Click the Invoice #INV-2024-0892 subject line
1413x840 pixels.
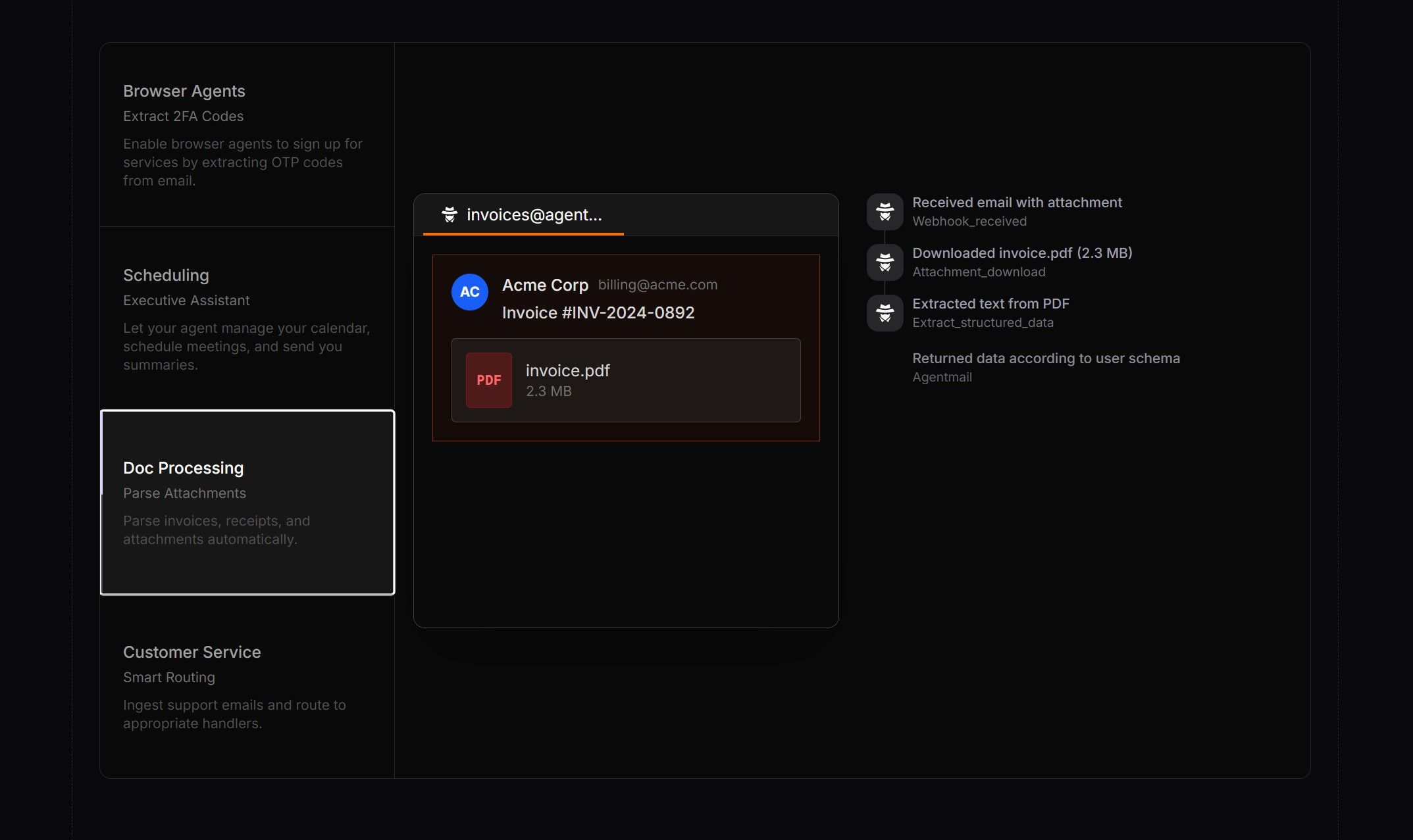tap(598, 312)
